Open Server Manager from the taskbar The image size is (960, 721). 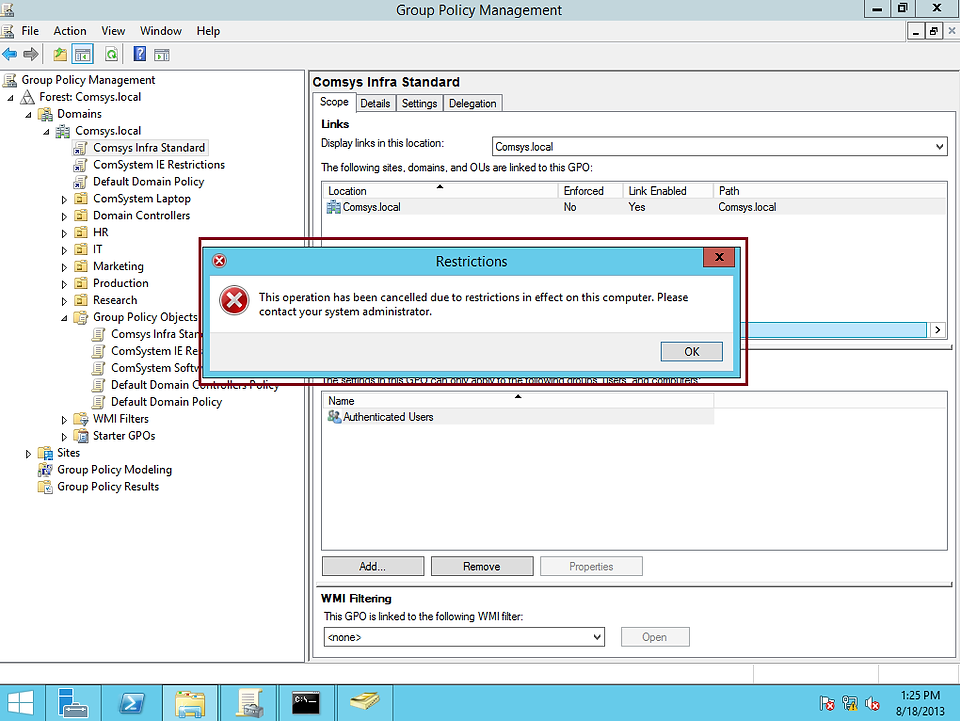point(73,703)
